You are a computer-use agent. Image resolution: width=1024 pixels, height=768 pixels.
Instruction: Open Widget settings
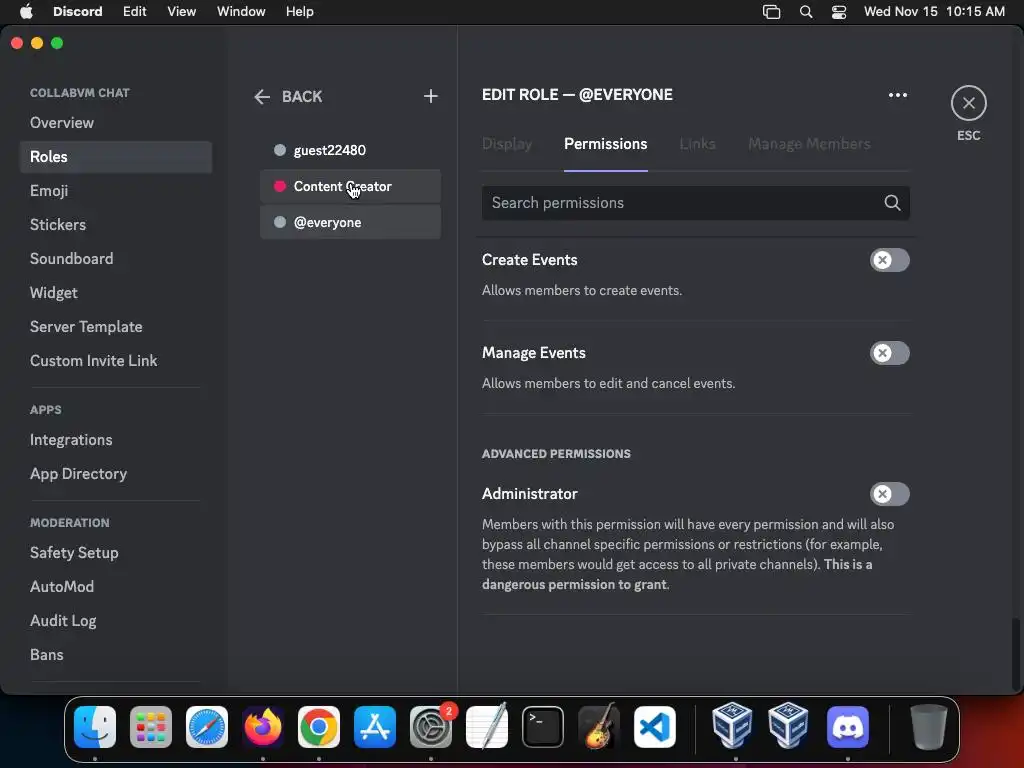[x=116, y=293]
